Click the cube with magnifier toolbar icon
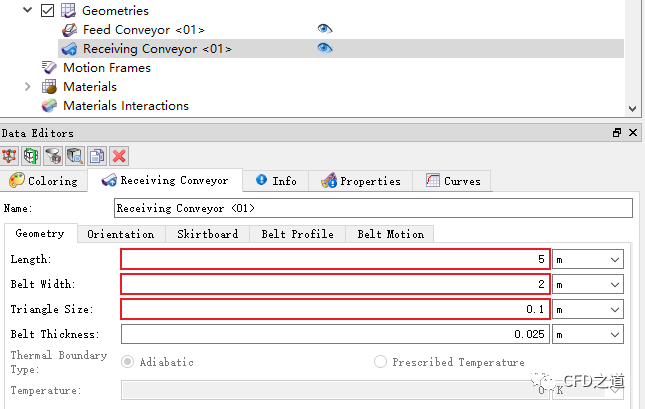 (x=75, y=155)
